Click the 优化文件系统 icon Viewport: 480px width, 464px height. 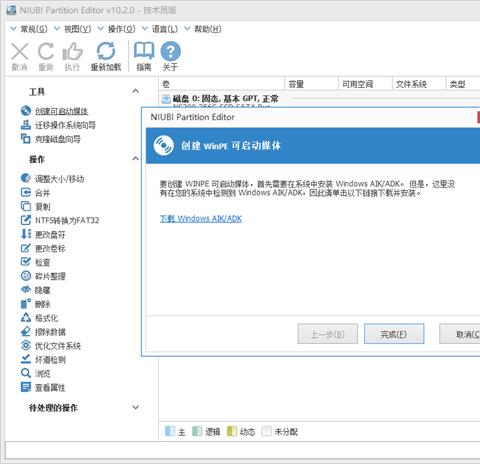[26, 345]
